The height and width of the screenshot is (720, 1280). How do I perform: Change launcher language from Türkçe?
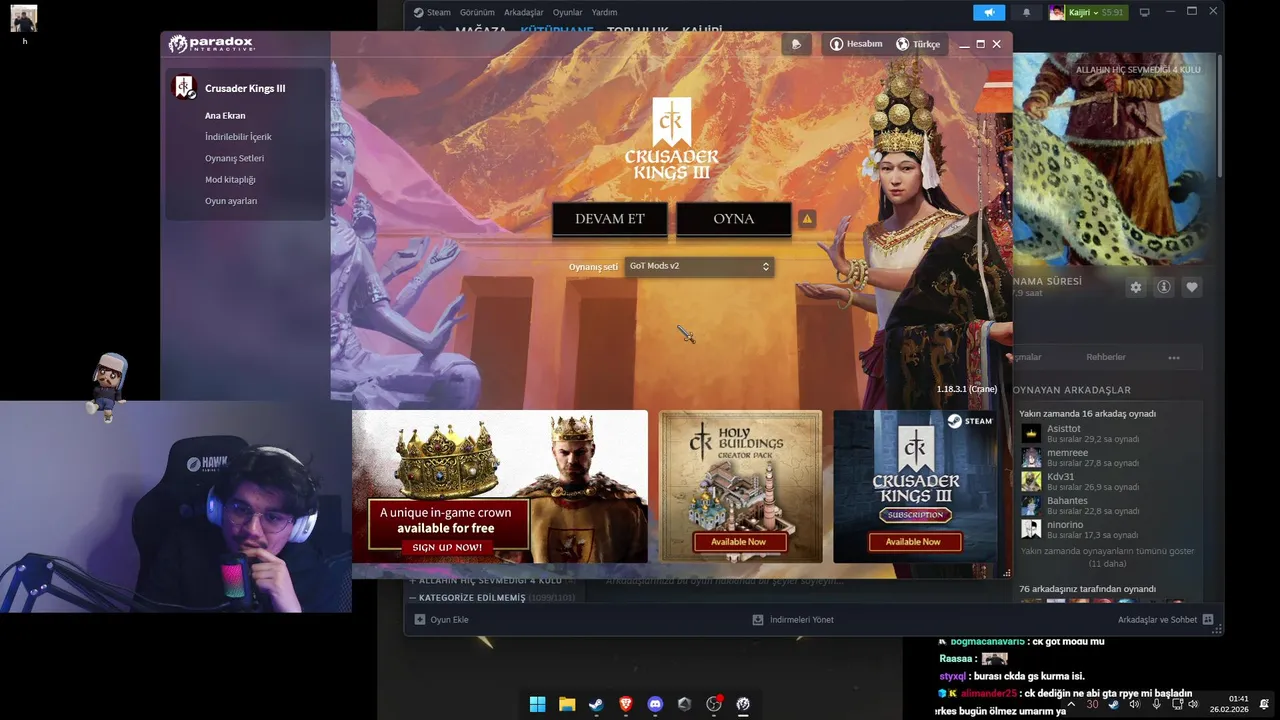tap(918, 44)
